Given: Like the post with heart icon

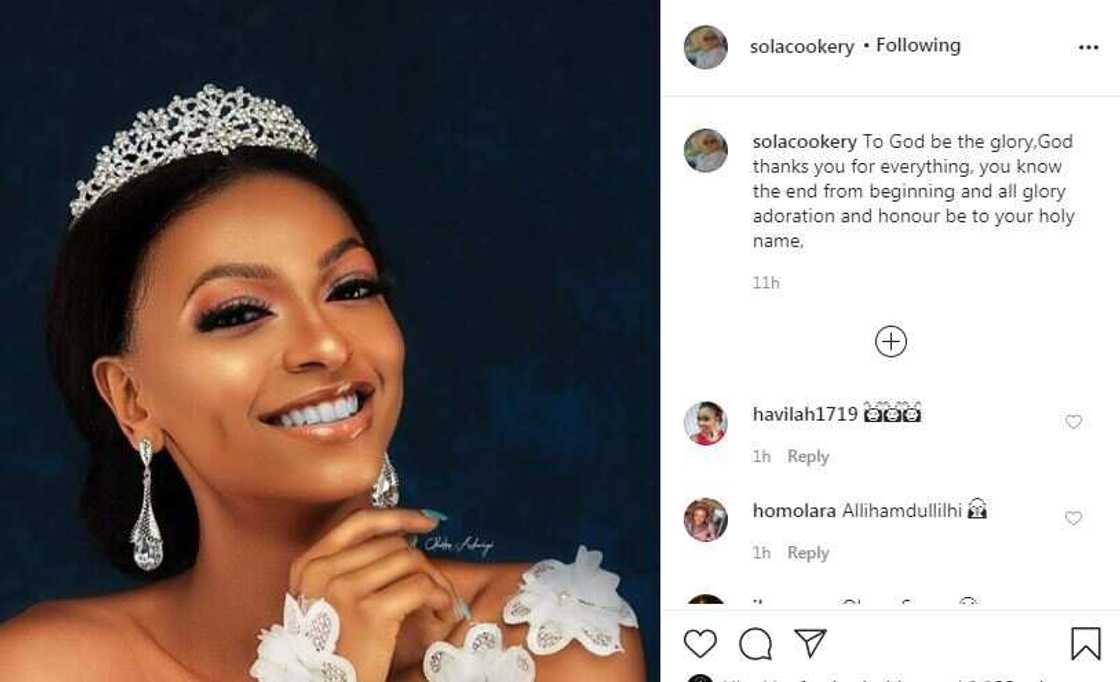Looking at the screenshot, I should coord(700,643).
